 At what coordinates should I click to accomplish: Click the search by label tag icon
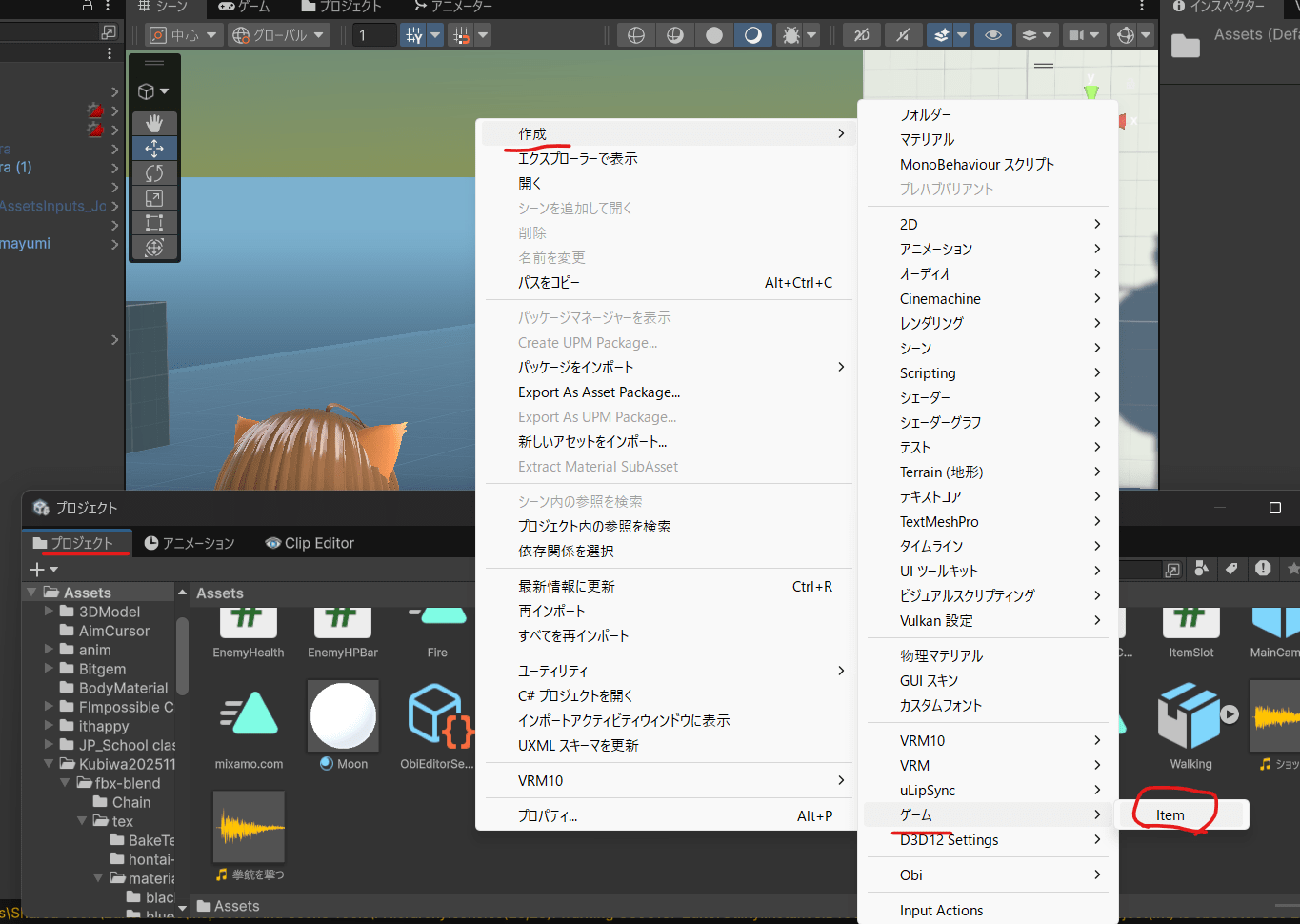tap(1231, 569)
